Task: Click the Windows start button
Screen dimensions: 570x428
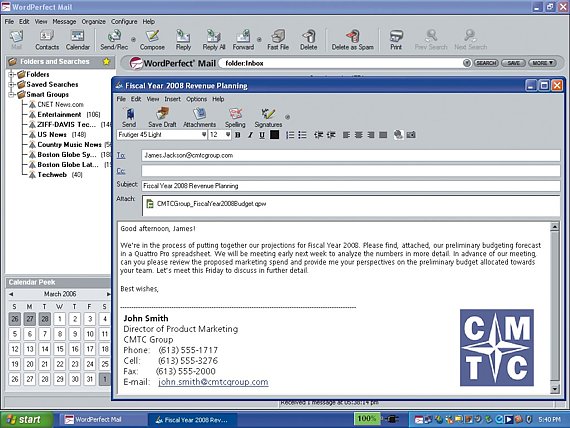Action: tap(26, 420)
